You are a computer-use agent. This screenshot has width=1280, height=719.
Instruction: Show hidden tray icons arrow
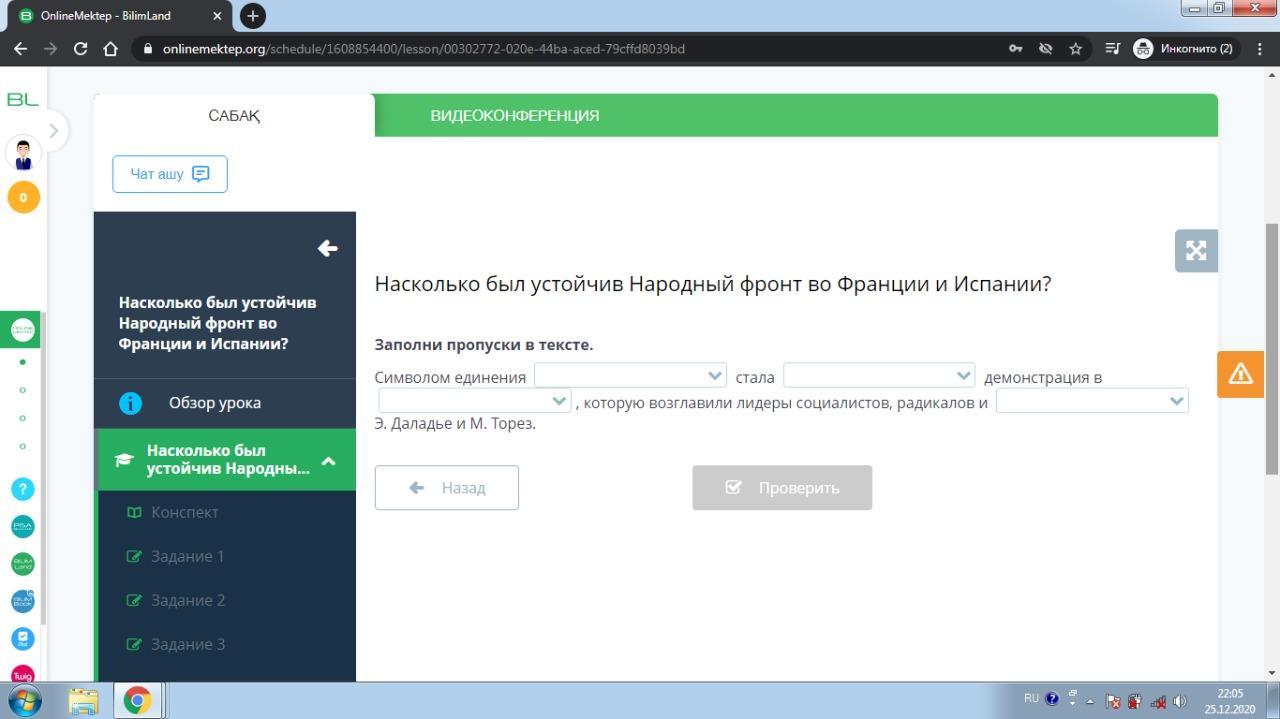tap(1091, 701)
